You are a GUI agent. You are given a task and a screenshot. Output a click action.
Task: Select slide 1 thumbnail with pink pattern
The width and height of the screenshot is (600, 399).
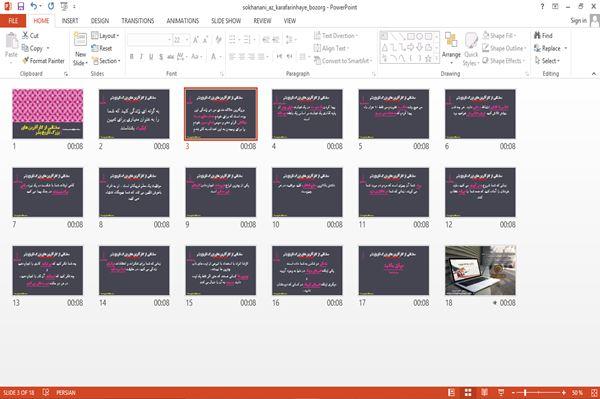point(47,114)
